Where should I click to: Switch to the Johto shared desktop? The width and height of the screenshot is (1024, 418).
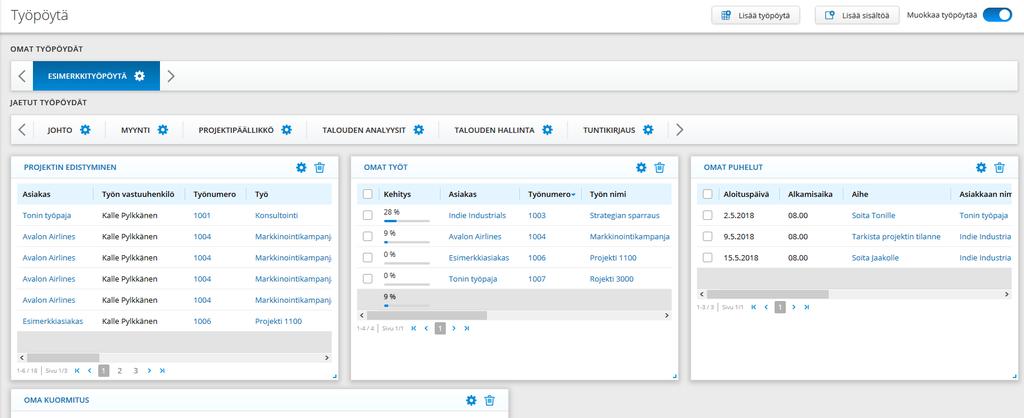tap(60, 130)
